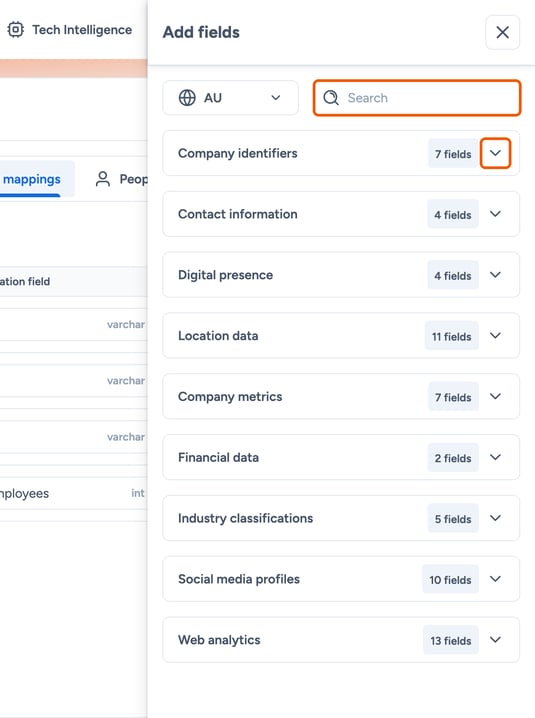Close the Add fields panel
Image resolution: width=535 pixels, height=718 pixels.
(x=502, y=32)
